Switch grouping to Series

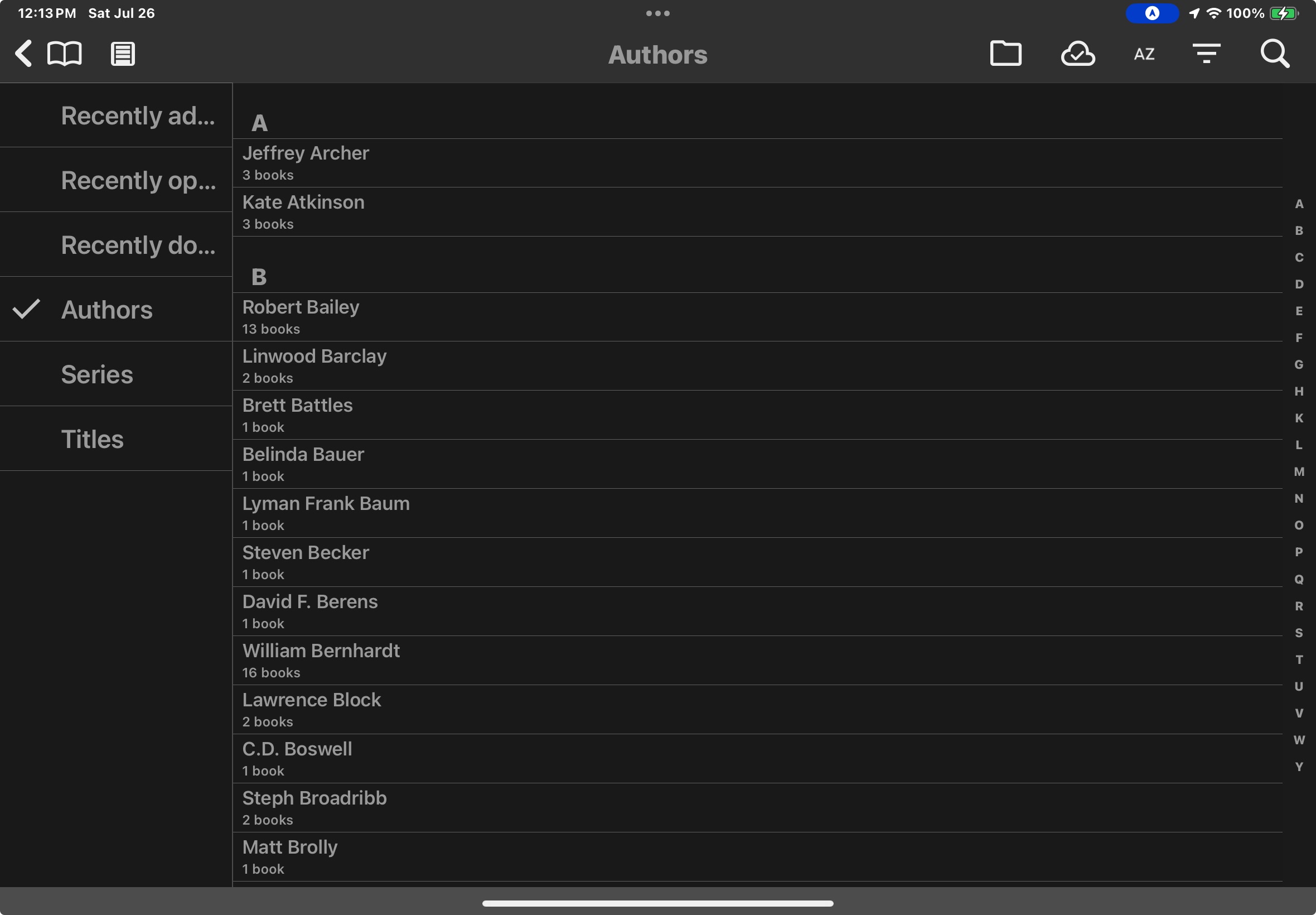click(98, 374)
